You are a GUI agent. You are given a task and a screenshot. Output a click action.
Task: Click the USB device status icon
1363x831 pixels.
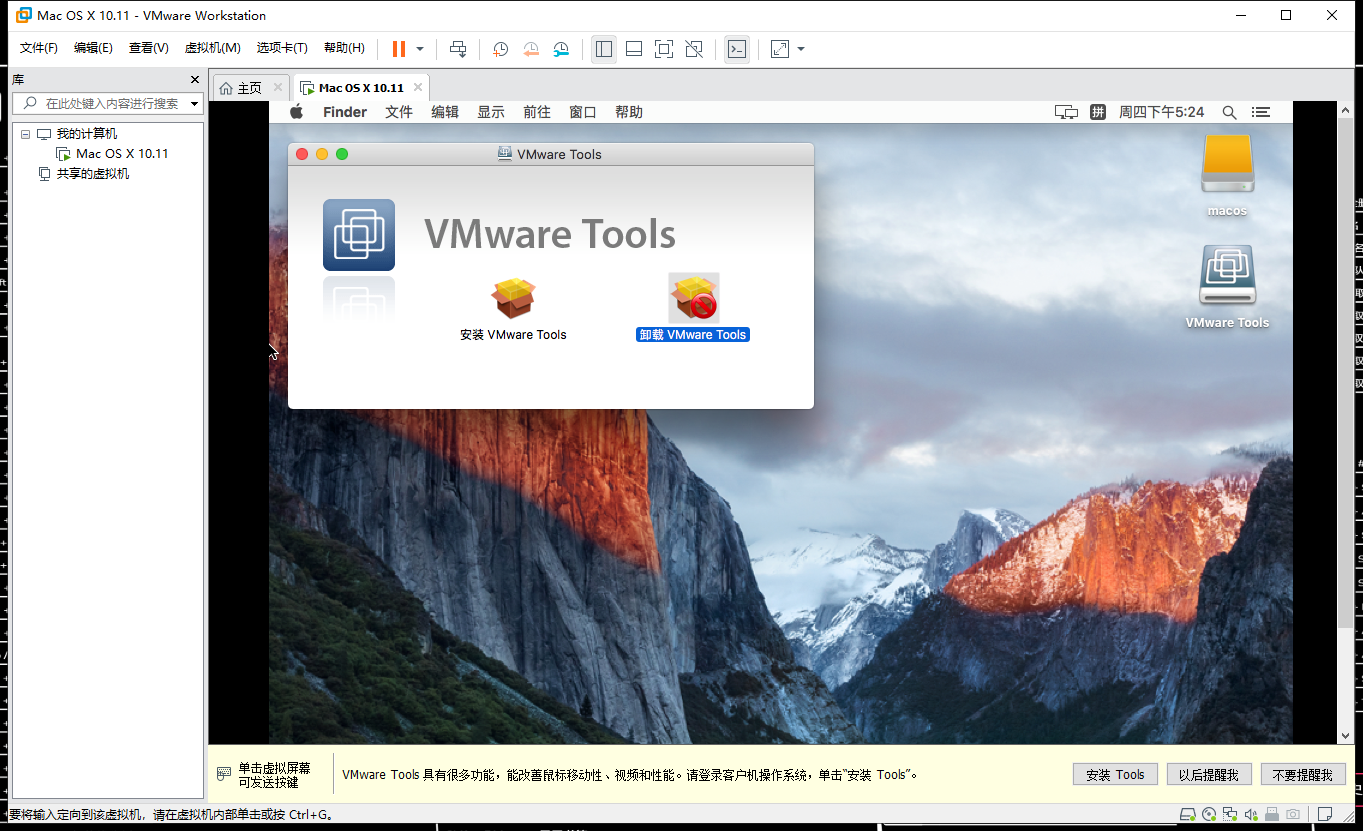tap(1272, 814)
